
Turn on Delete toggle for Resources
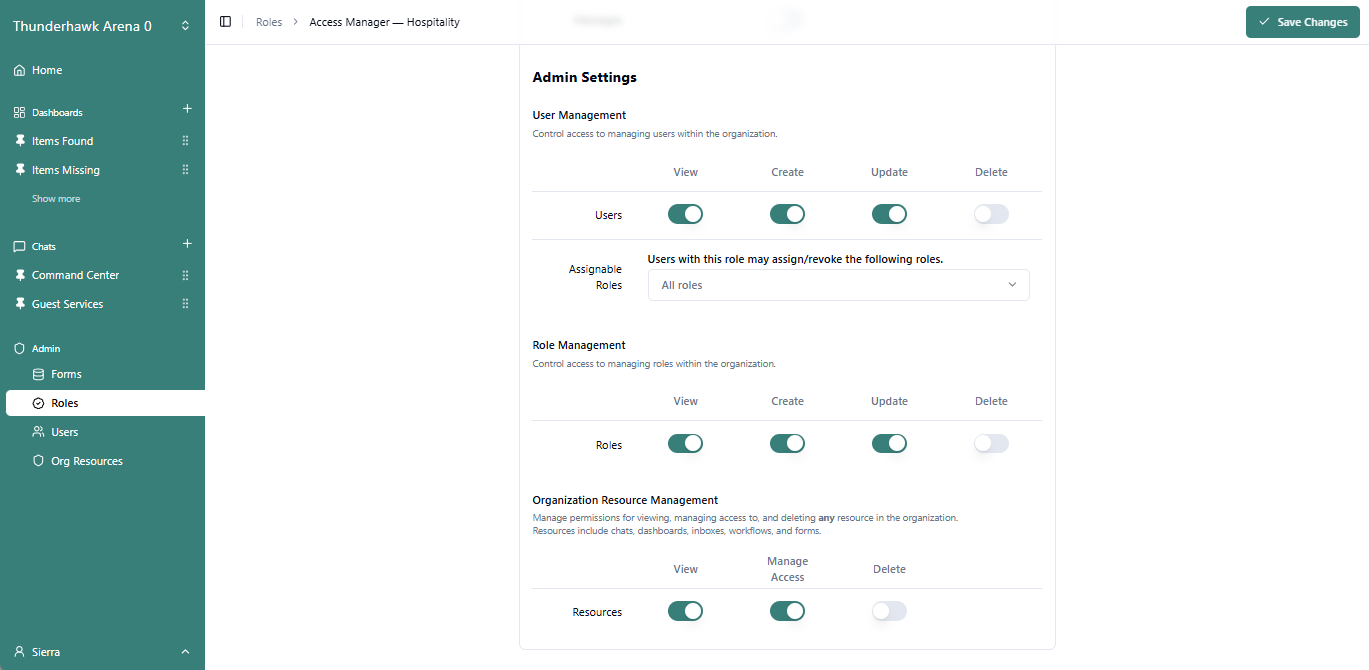[889, 611]
